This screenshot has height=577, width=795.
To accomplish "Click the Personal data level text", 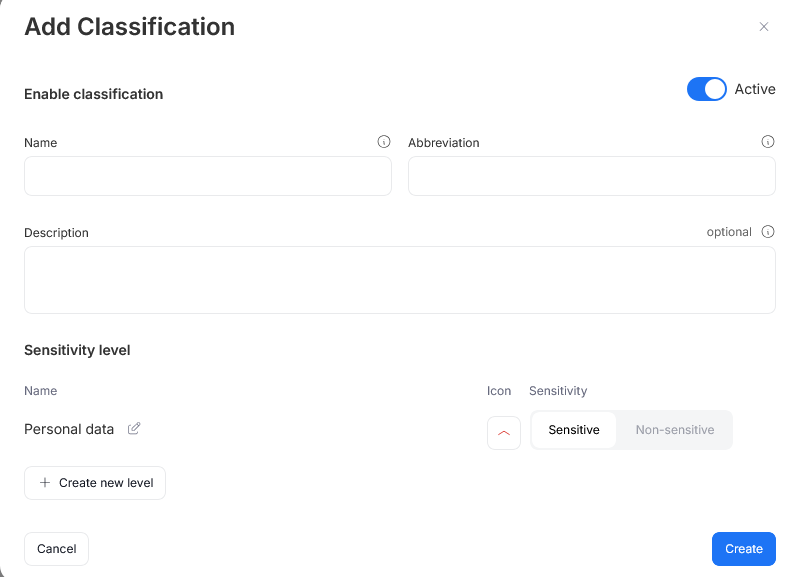I will point(69,429).
